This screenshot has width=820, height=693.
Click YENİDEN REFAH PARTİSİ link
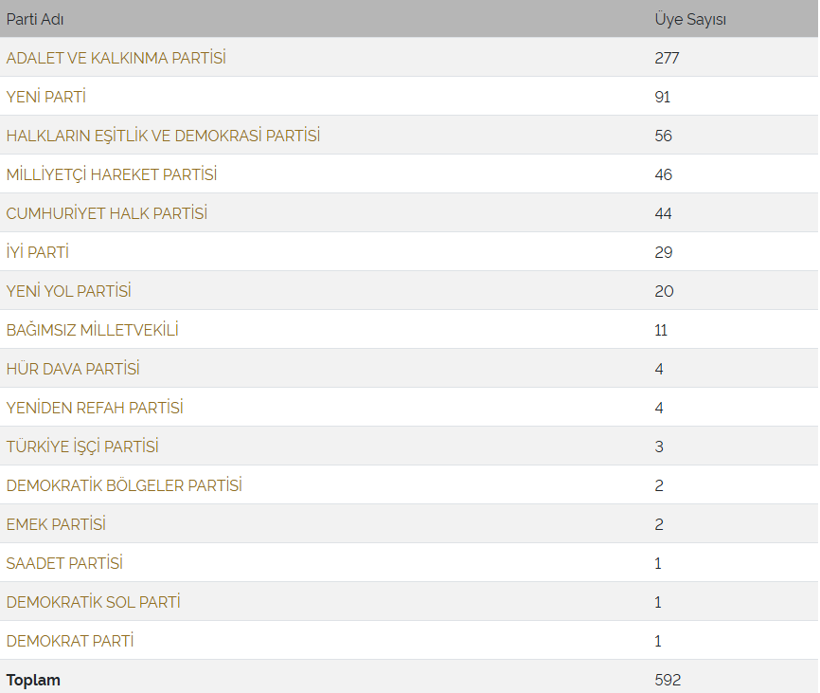[x=95, y=407]
